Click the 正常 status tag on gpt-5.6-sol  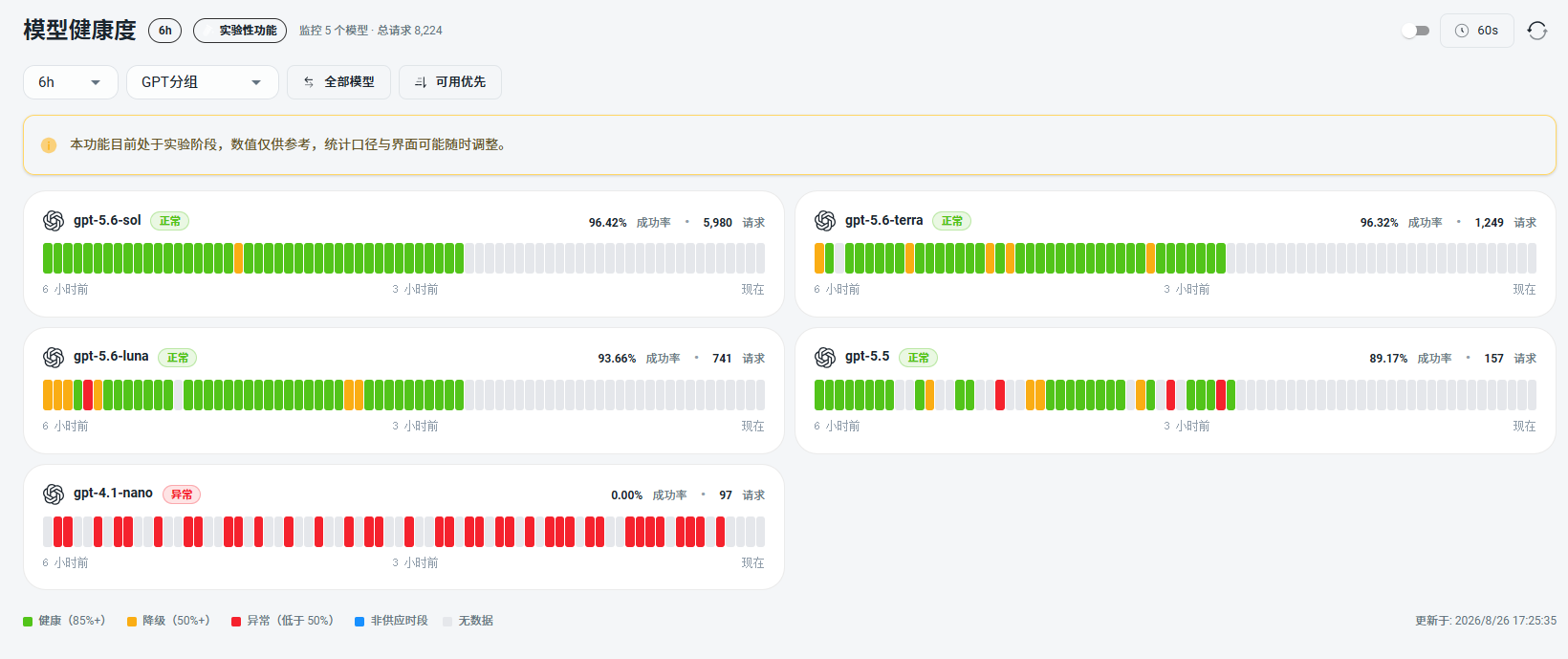(170, 221)
